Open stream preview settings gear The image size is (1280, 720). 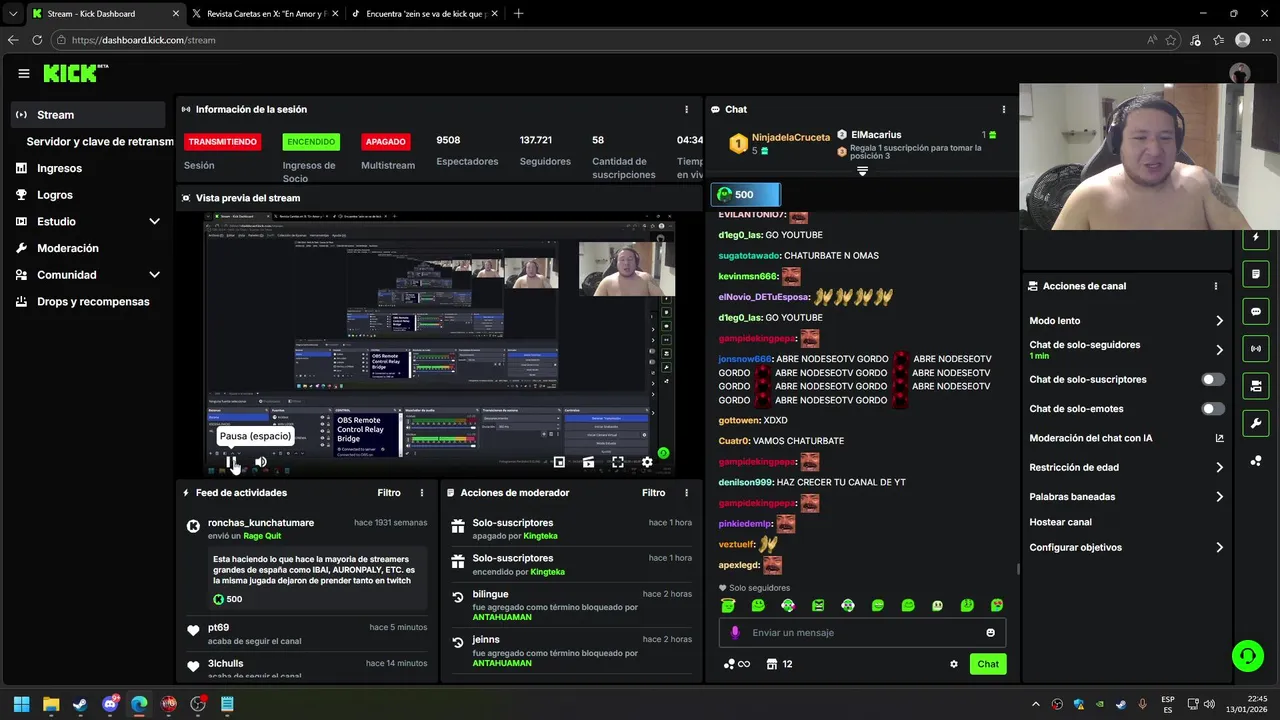[647, 462]
